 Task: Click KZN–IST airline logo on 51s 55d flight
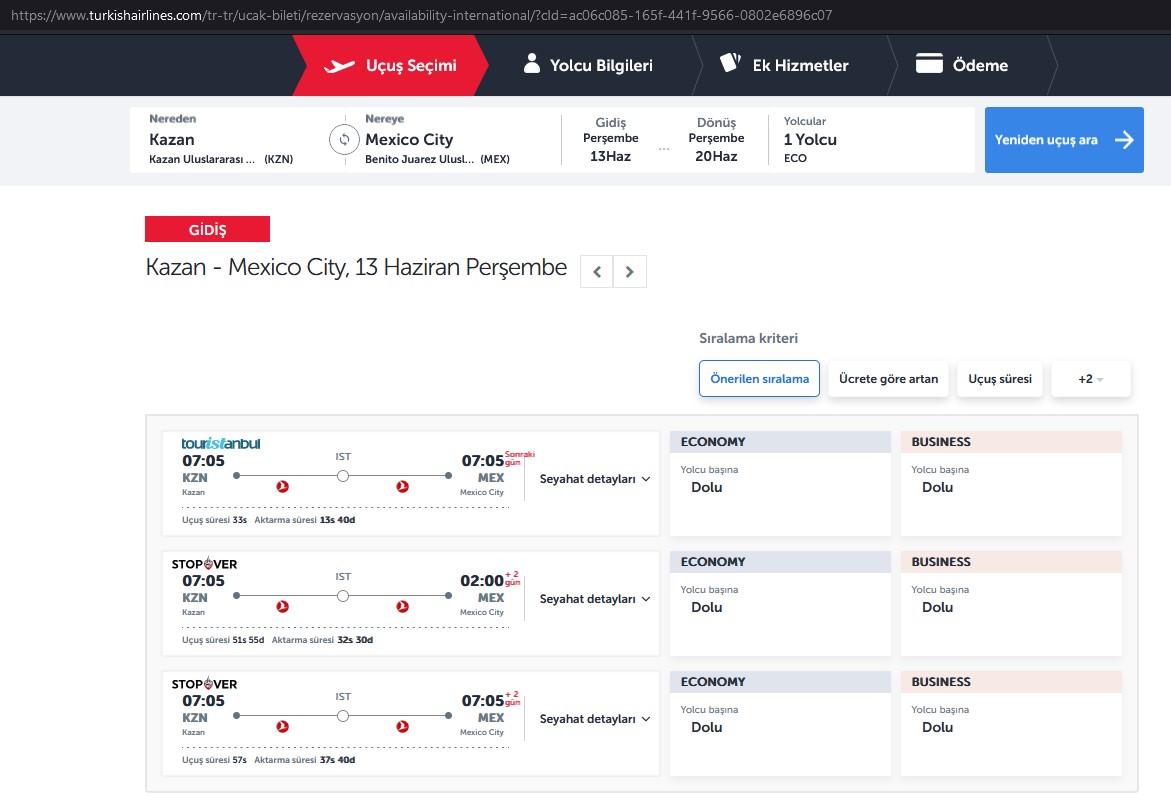point(282,606)
